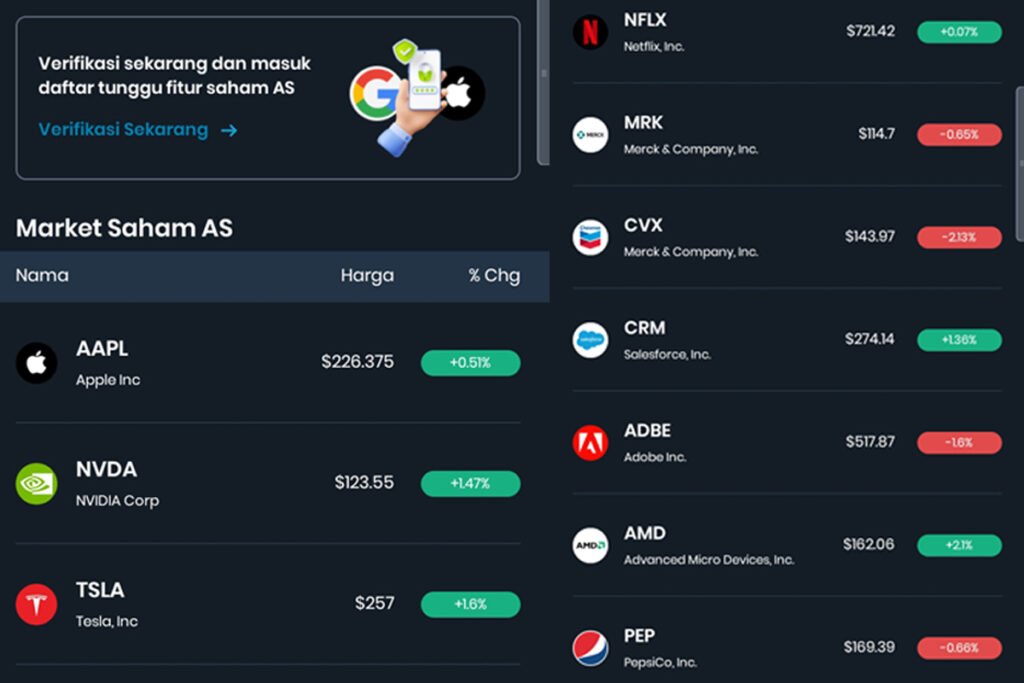Click the arrow next to Verifikasi Sekarang
This screenshot has width=1024, height=683.
pyautogui.click(x=229, y=131)
